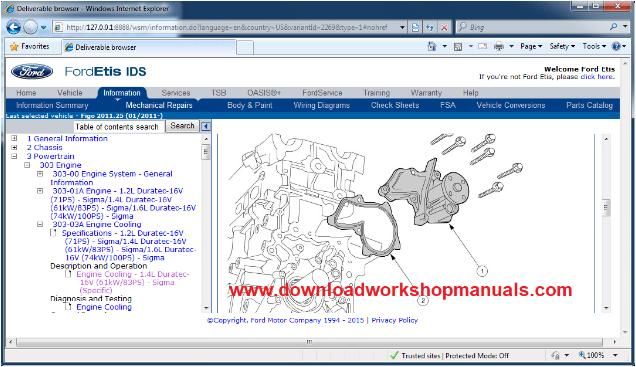Open the Privacy Policy link
The image size is (636, 367).
click(395, 320)
